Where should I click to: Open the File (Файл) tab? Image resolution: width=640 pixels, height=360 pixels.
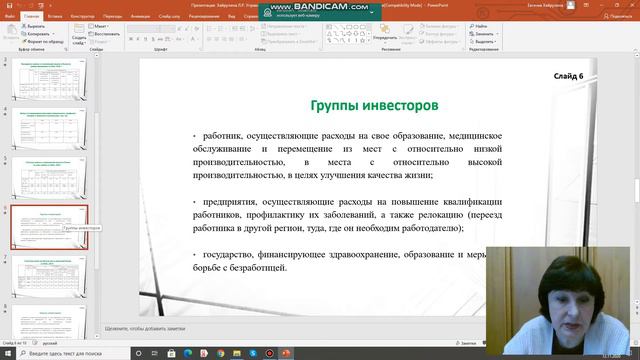click(9, 16)
